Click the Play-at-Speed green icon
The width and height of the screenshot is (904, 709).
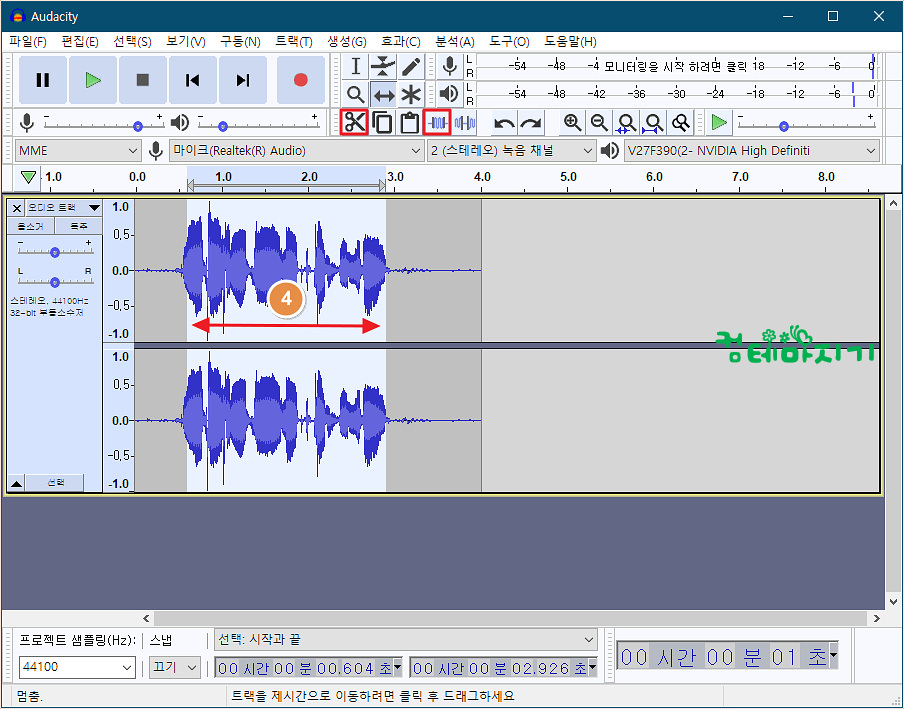tap(719, 122)
